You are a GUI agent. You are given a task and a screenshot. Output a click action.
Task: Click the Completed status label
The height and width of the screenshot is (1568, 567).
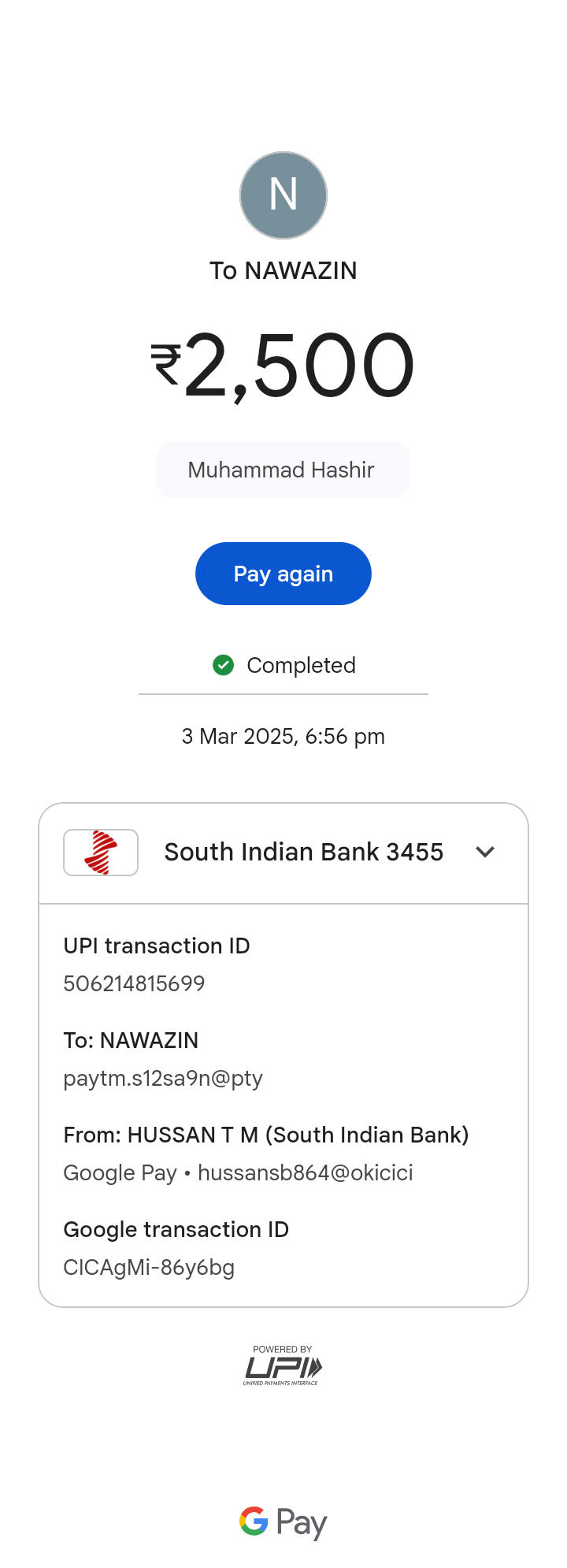(301, 666)
